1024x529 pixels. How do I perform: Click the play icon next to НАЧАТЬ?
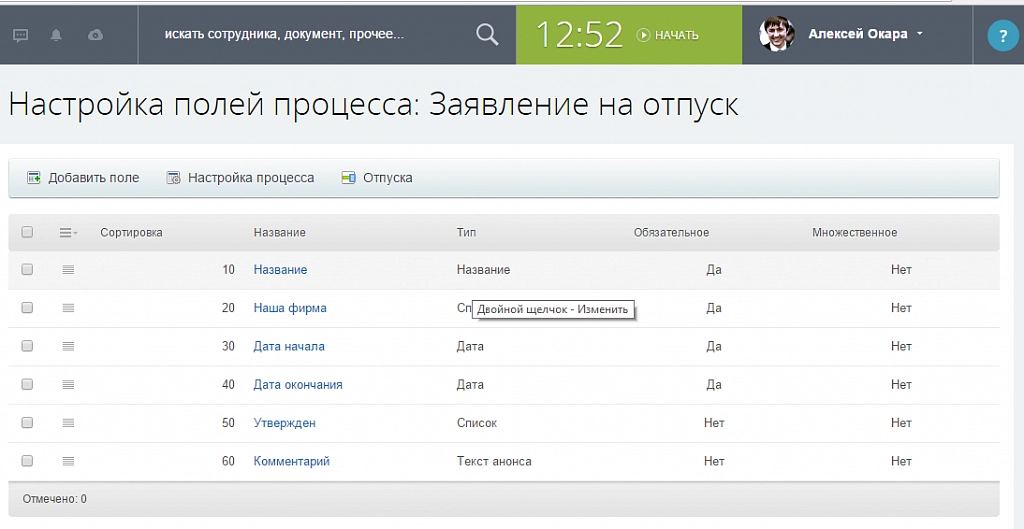644,35
